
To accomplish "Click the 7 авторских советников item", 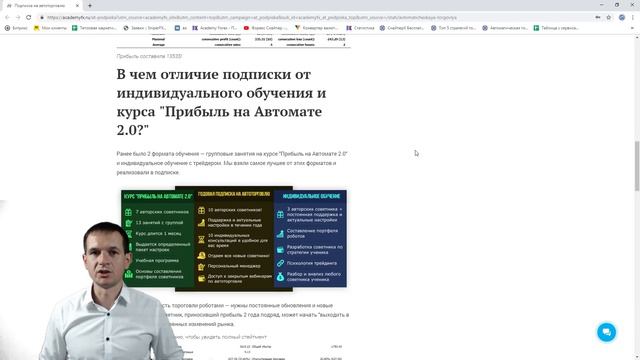I will pos(162,212).
